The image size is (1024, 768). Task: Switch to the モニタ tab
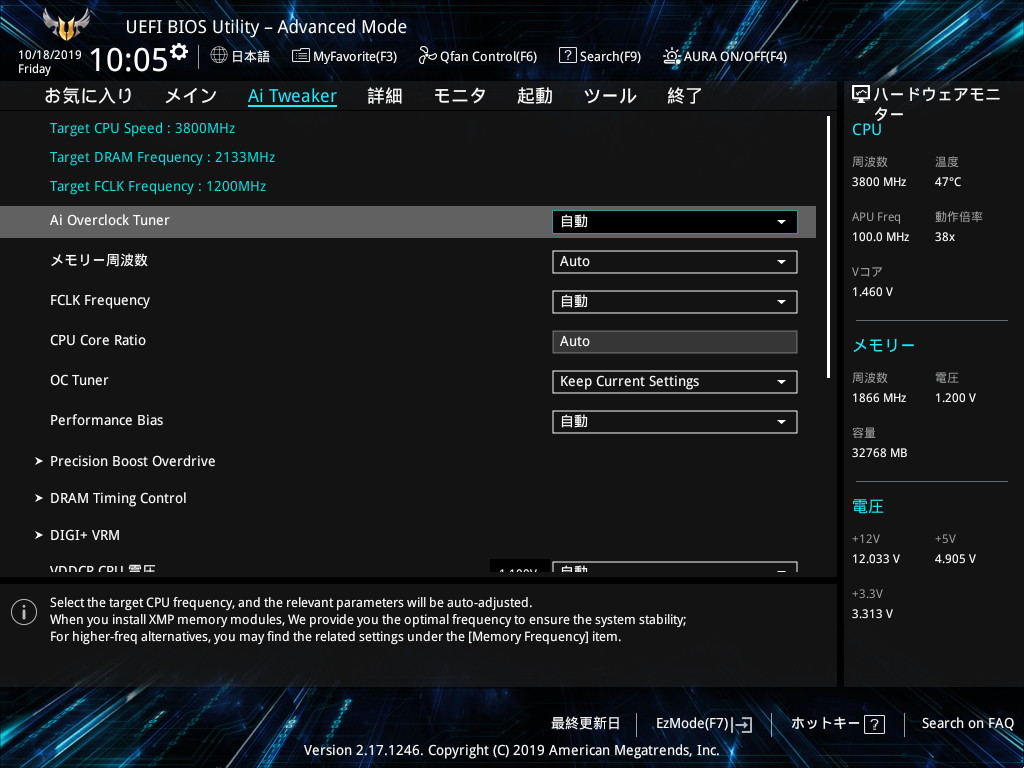[x=460, y=96]
